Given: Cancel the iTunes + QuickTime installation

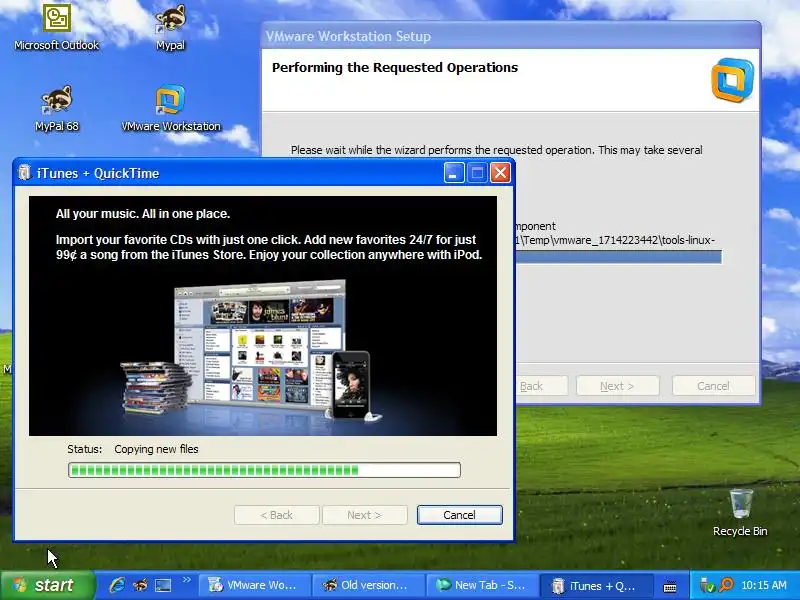Looking at the screenshot, I should pos(459,515).
